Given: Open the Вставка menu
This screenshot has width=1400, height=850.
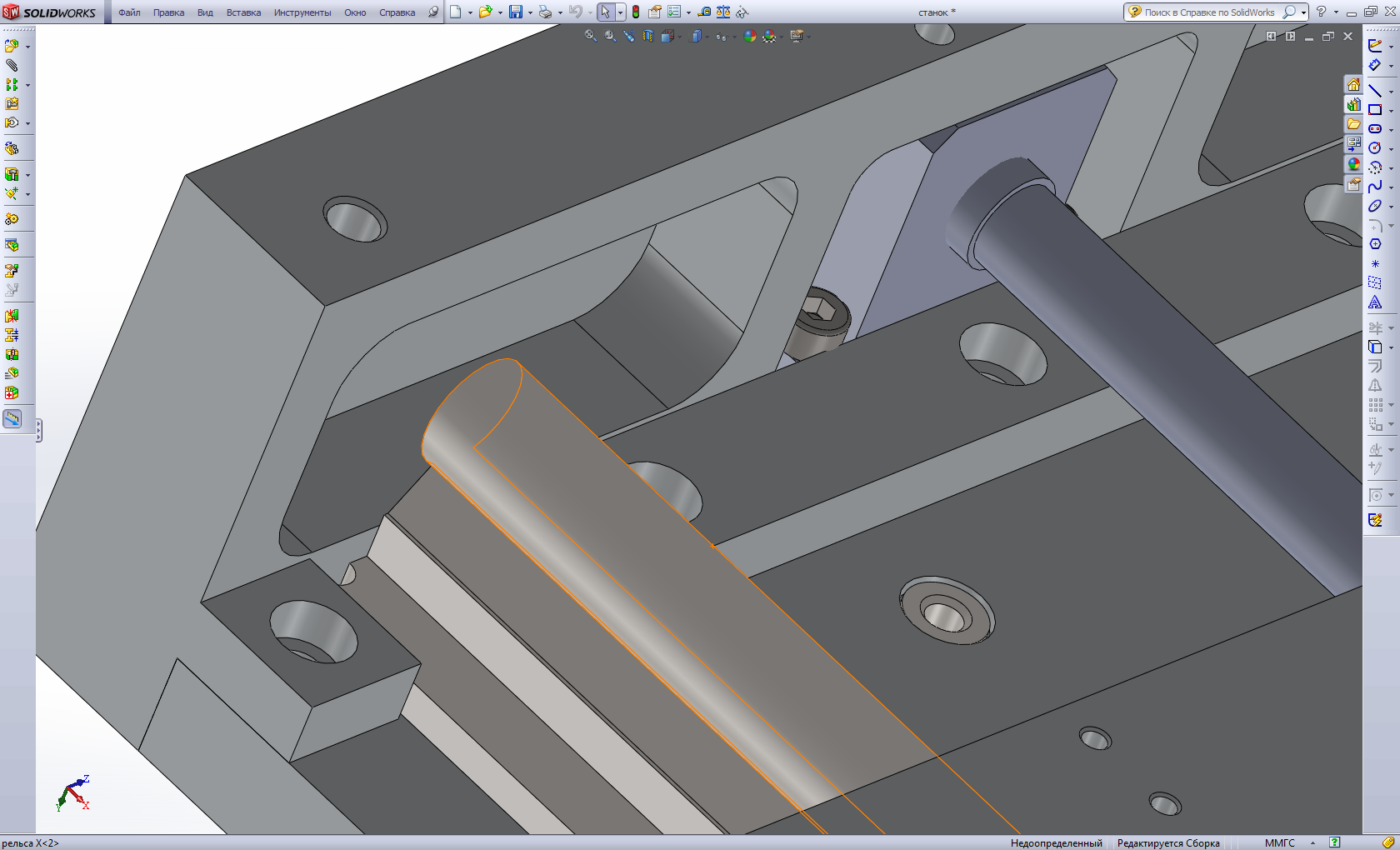Looking at the screenshot, I should point(243,12).
